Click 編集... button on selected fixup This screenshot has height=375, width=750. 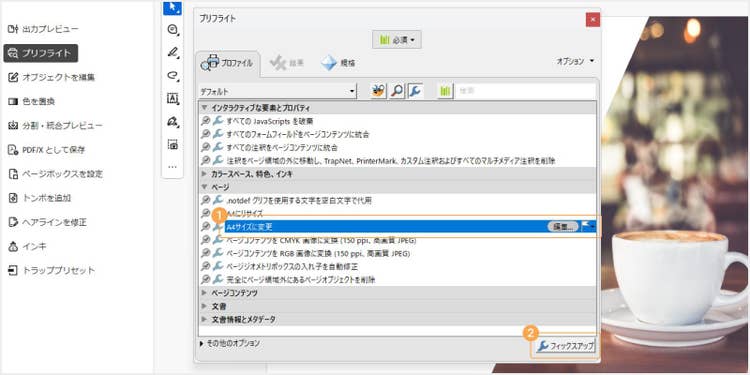tap(562, 227)
